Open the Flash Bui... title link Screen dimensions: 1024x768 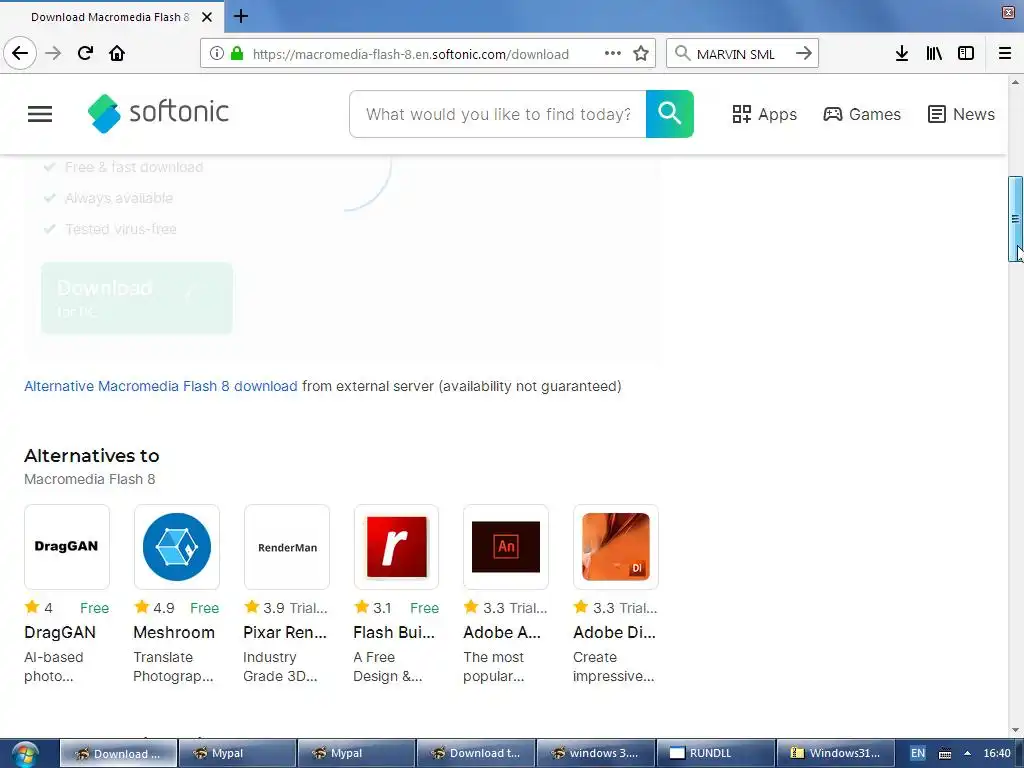394,632
